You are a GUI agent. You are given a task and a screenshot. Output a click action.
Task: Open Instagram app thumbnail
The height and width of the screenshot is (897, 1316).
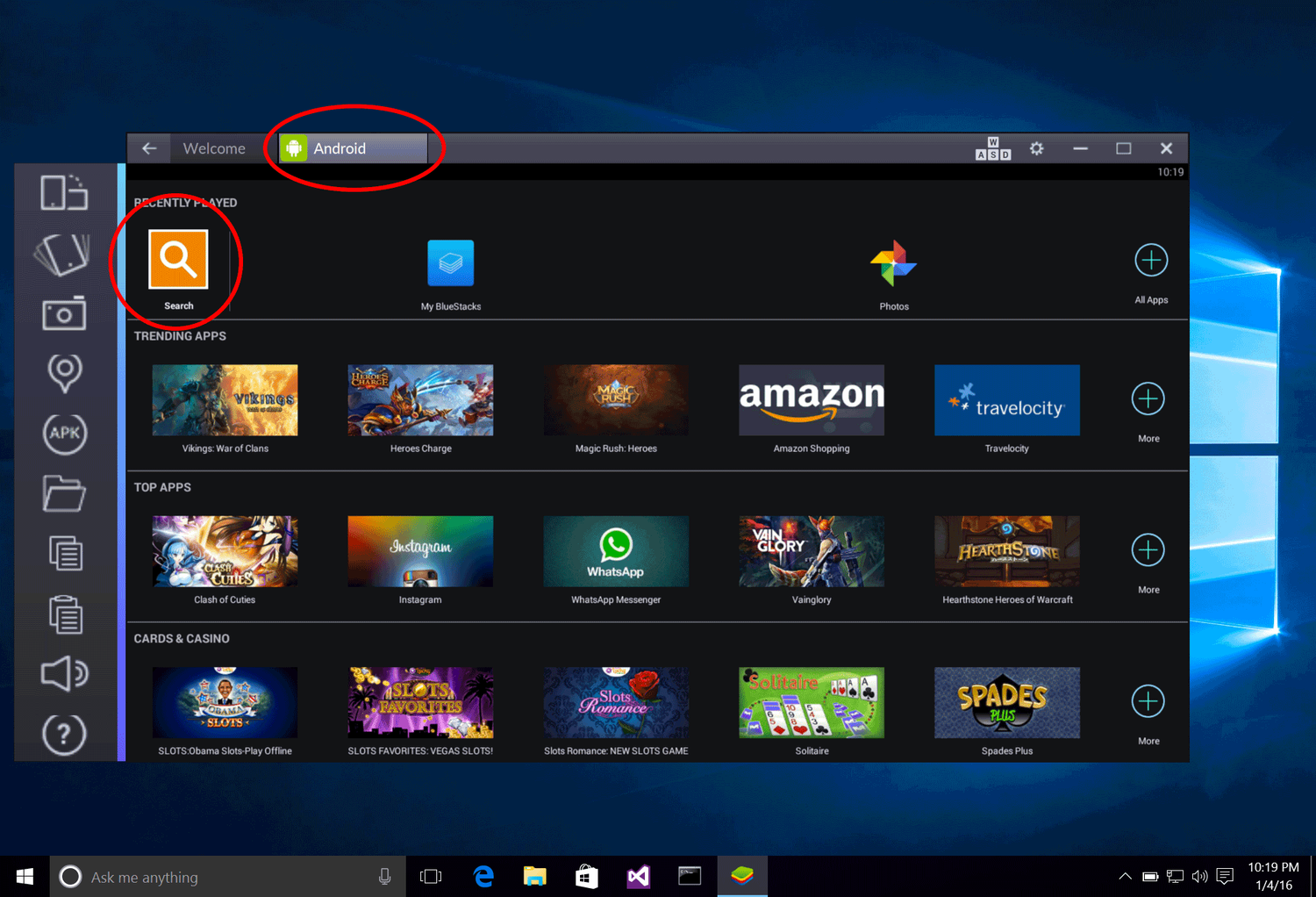click(x=420, y=551)
